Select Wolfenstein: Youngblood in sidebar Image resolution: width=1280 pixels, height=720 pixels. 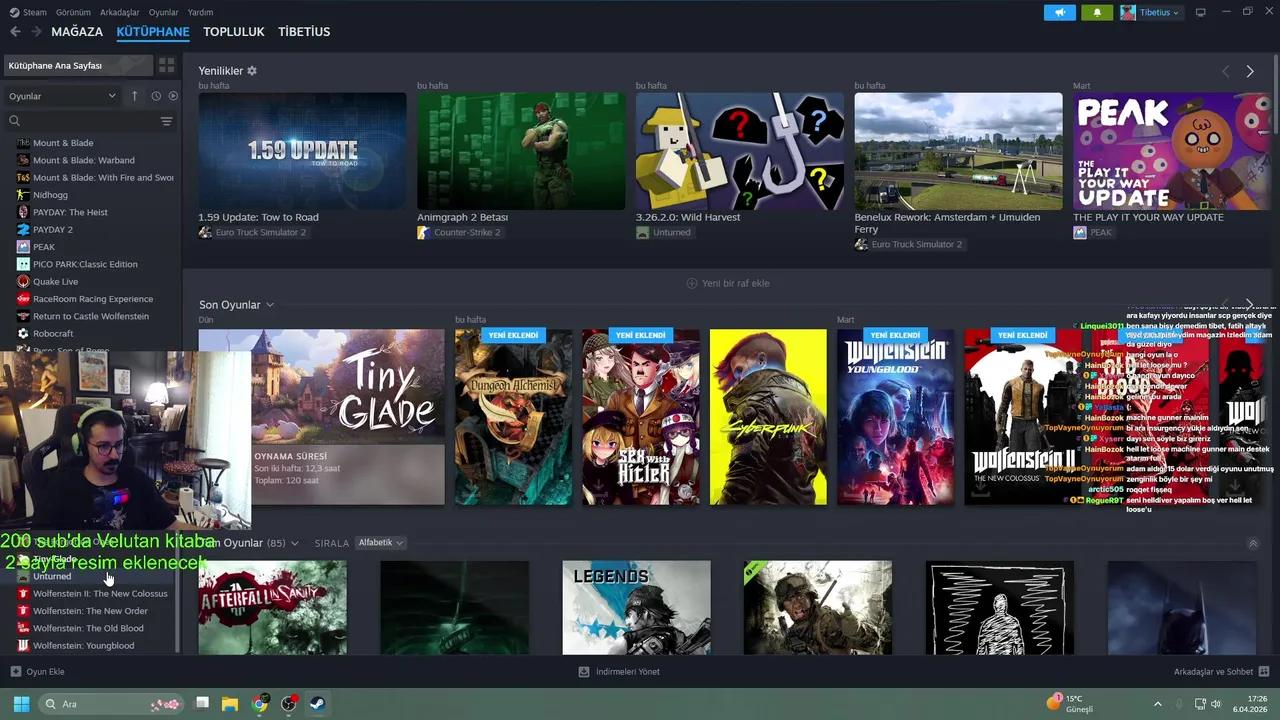pyautogui.click(x=83, y=645)
